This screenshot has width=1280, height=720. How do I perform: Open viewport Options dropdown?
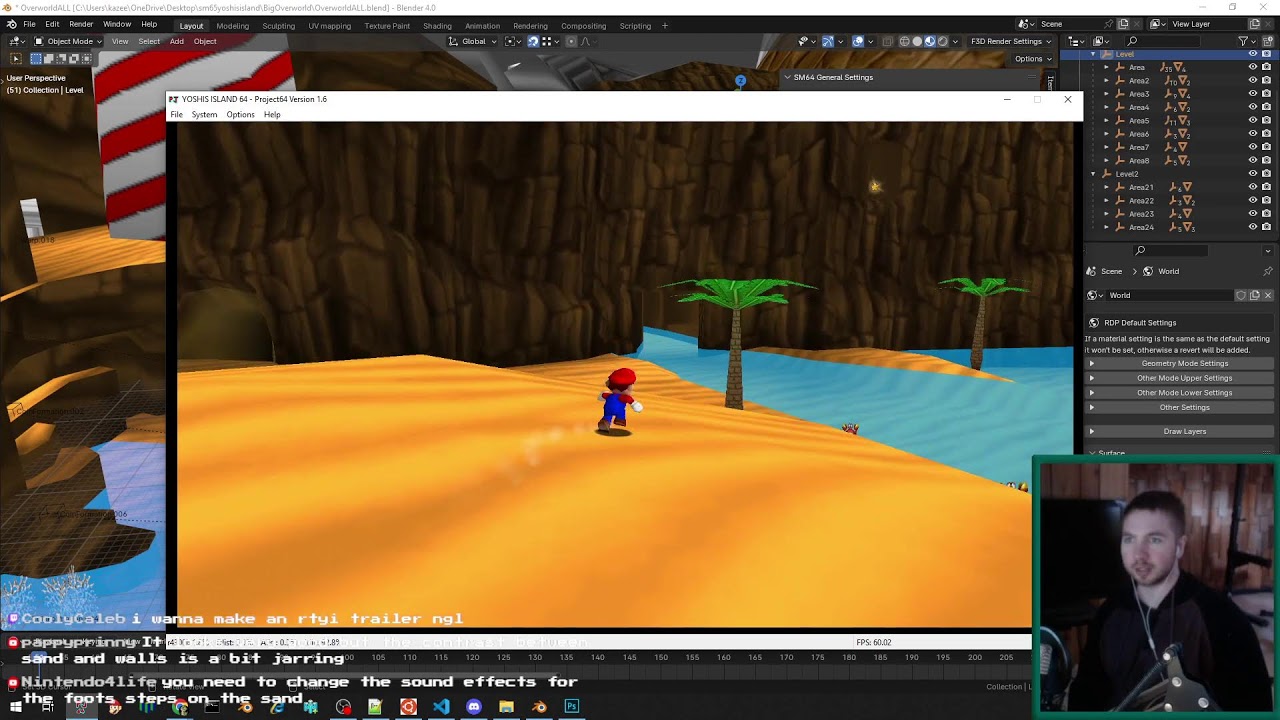[x=1032, y=58]
